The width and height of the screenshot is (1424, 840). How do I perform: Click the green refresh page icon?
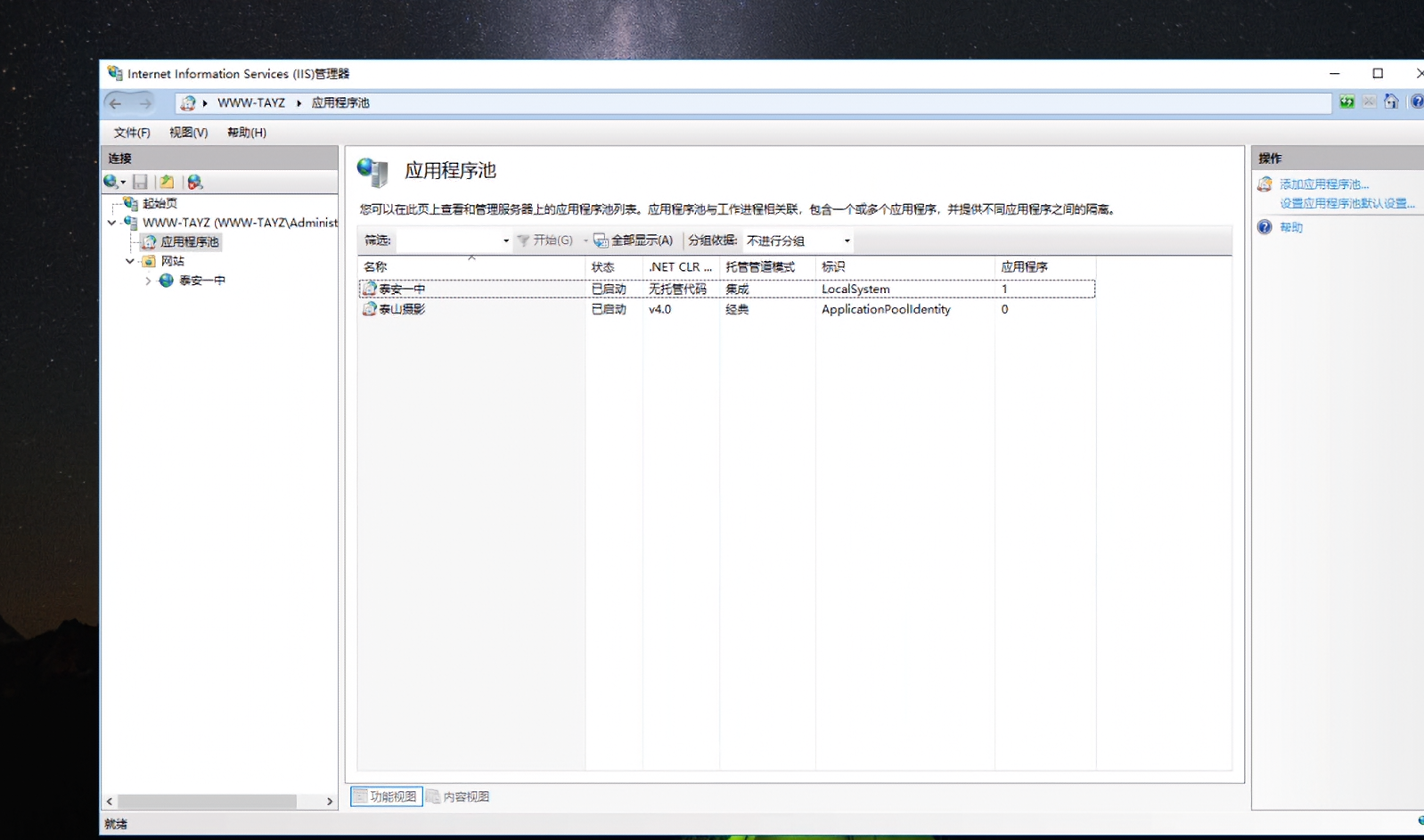click(1346, 102)
